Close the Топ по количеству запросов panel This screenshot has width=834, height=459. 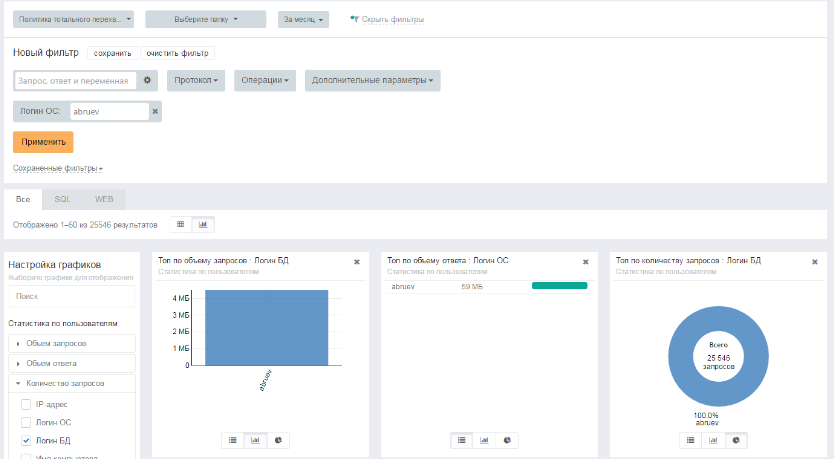point(814,262)
